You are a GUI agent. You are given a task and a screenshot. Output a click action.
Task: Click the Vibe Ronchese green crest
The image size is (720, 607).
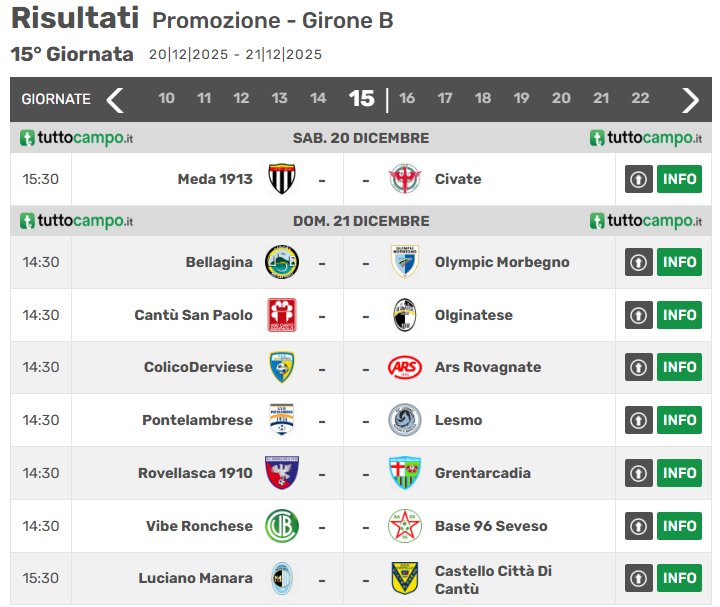point(282,526)
